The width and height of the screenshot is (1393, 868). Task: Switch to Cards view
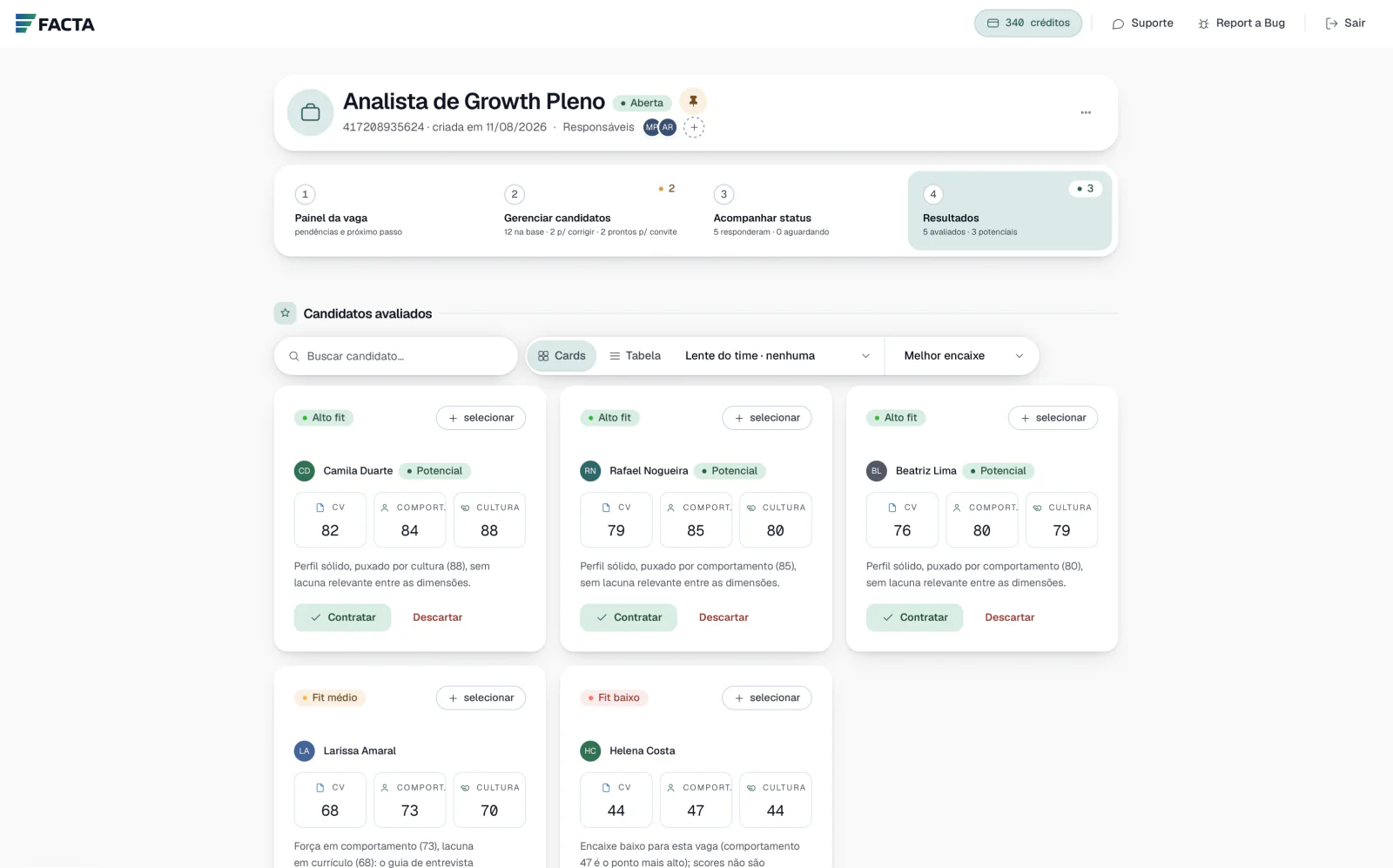tap(562, 356)
